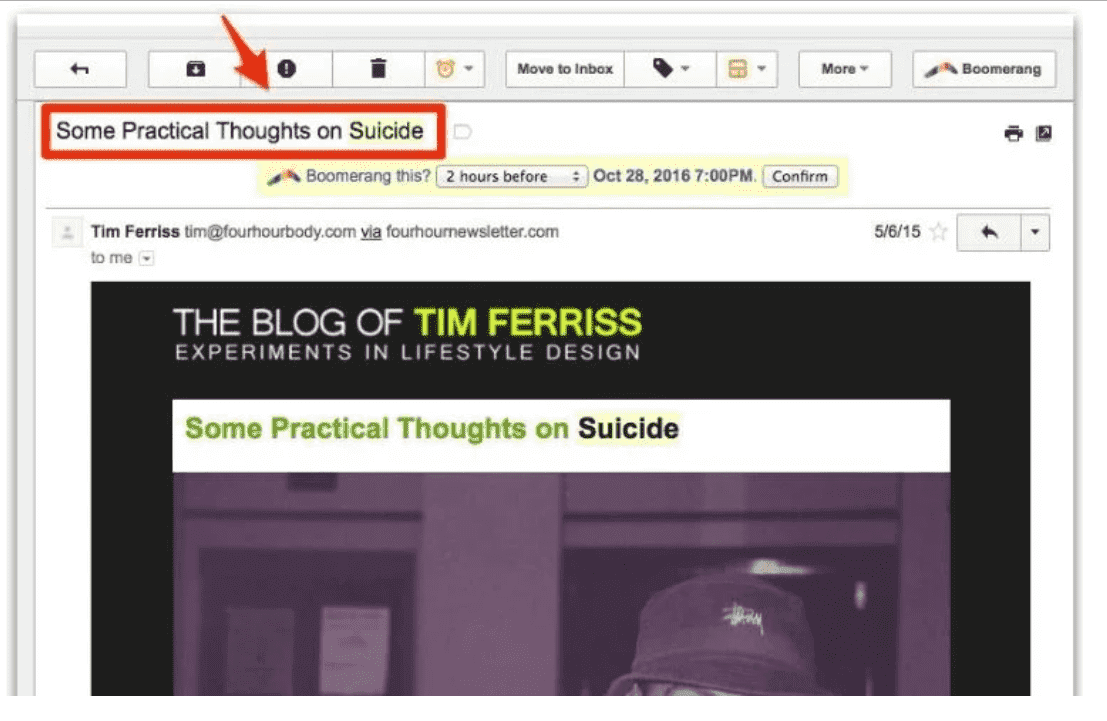
Task: Click the Move to Inbox button
Action: coord(565,69)
